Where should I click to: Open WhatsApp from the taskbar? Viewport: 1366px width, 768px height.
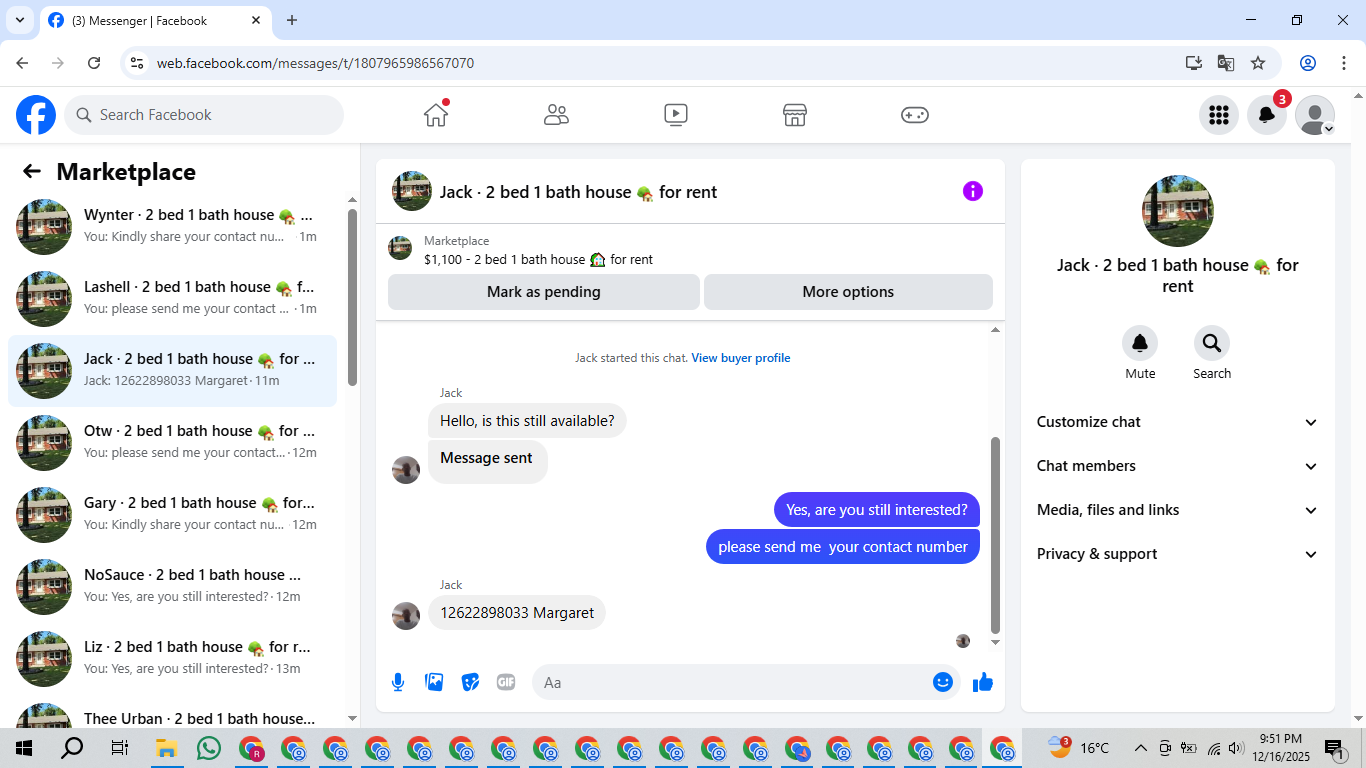(208, 748)
